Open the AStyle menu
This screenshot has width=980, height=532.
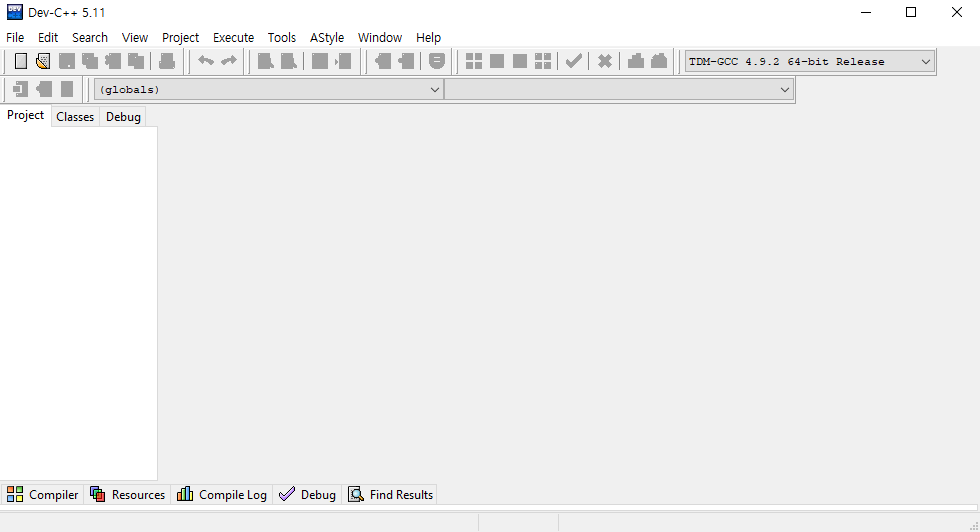[x=327, y=38]
